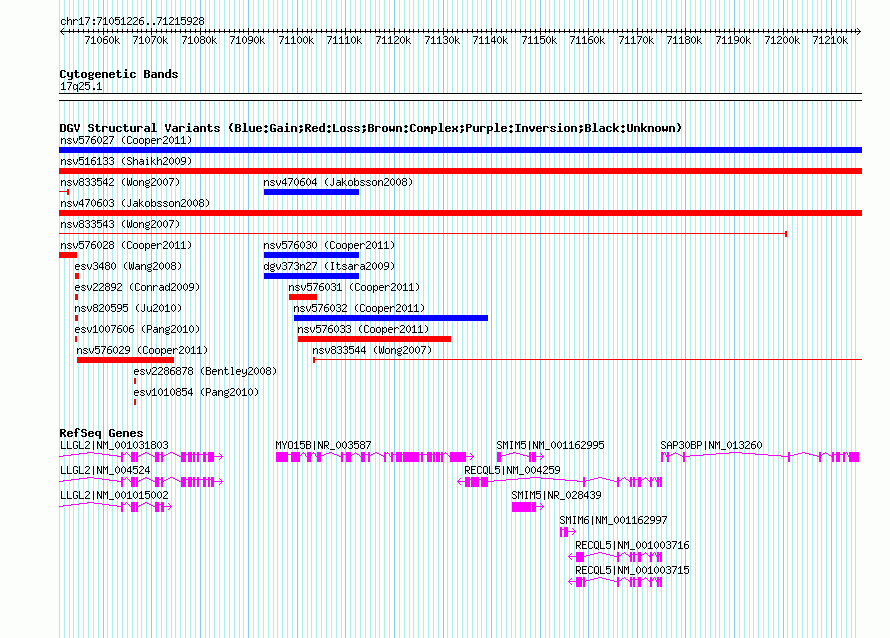Select esv1010854 (Pang2010) variant label
This screenshot has height=638, width=890.
click(x=196, y=392)
